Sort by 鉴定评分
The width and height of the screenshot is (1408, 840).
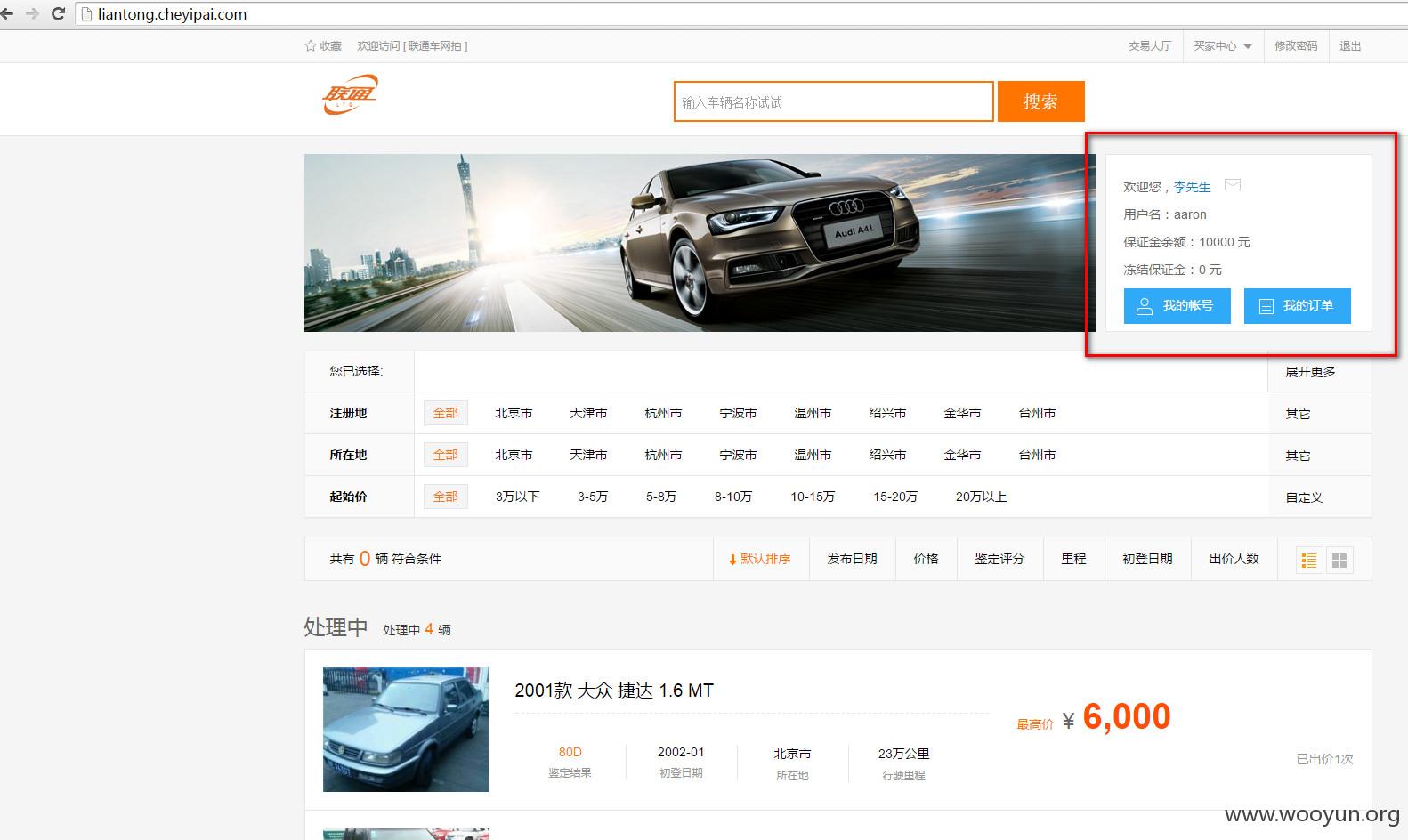point(999,559)
